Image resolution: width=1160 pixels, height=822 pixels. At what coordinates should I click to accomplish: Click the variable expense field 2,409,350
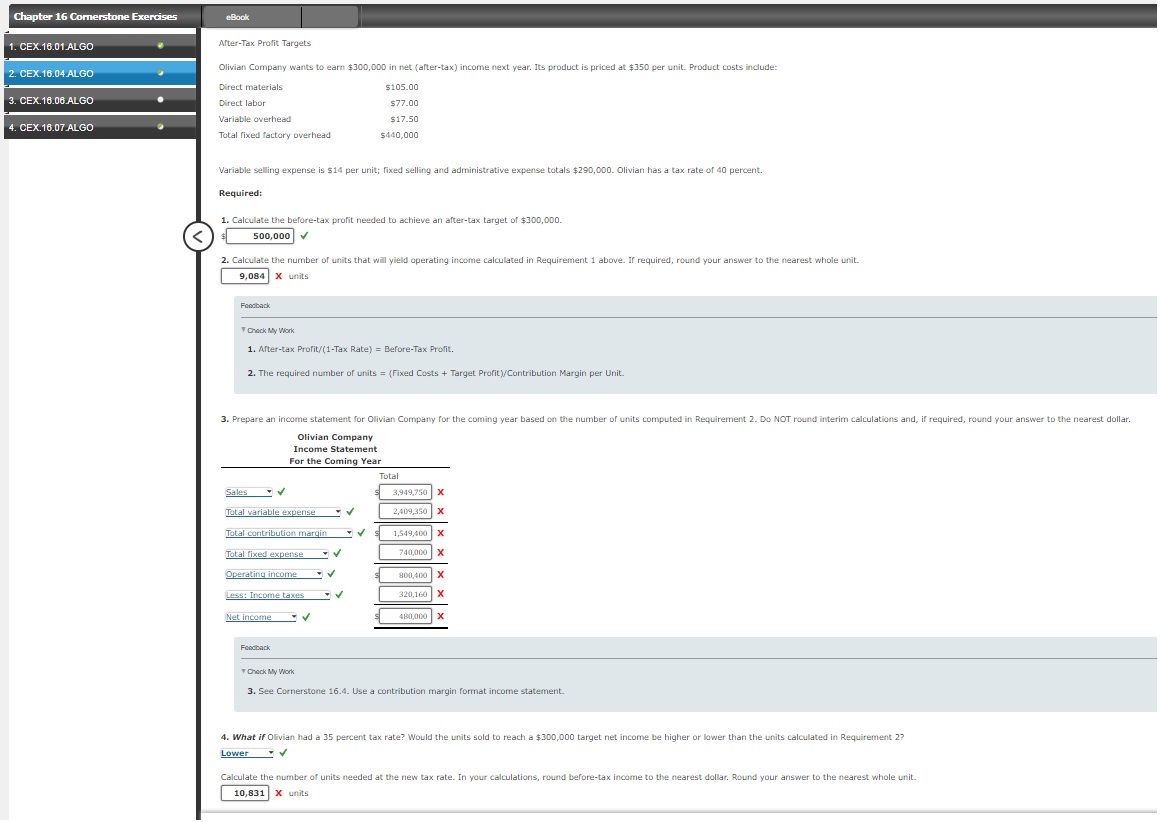[x=405, y=511]
